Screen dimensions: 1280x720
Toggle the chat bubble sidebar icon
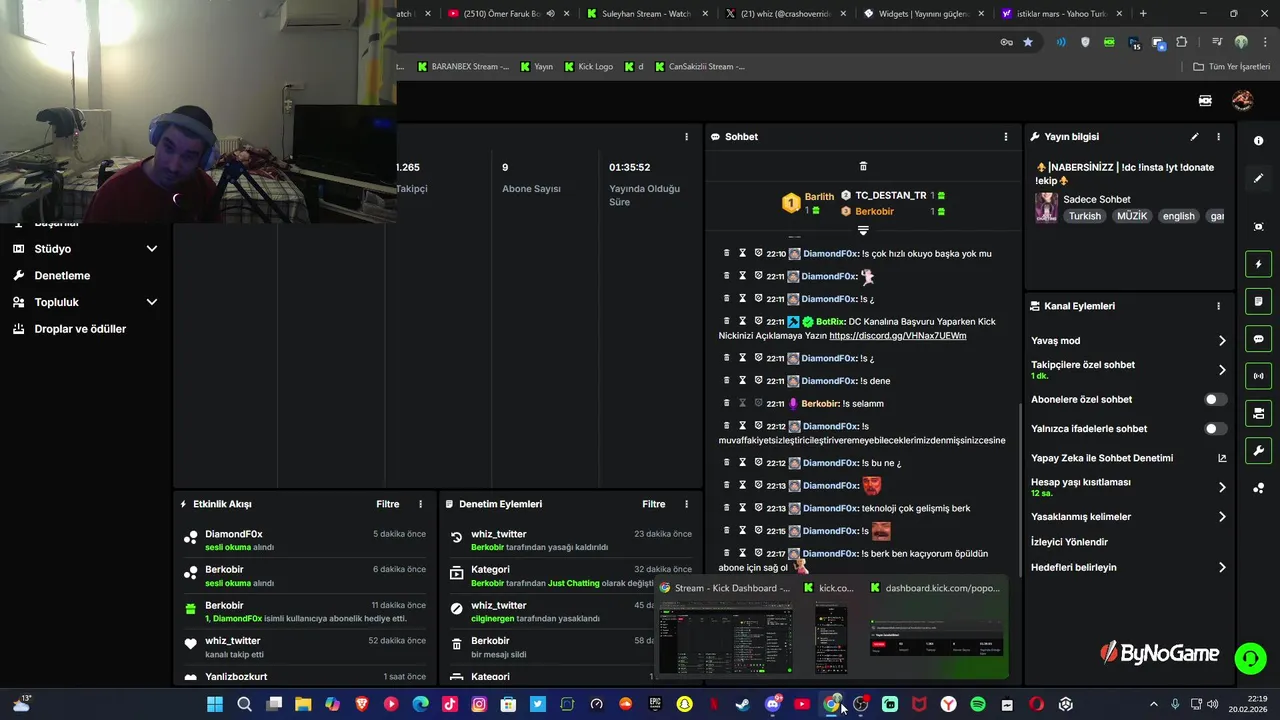point(1258,339)
